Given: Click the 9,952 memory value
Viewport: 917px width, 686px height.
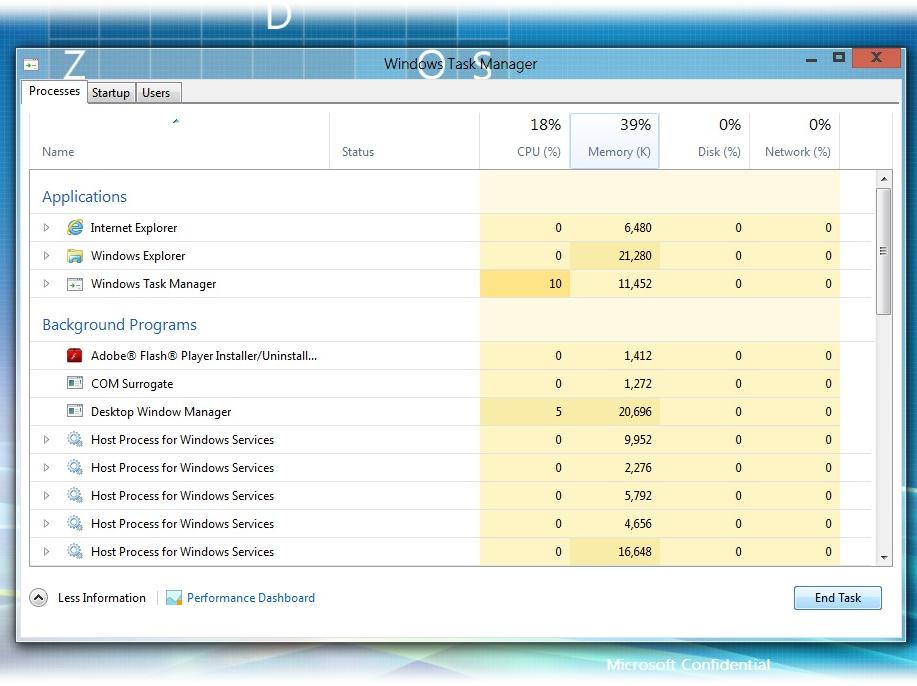Looking at the screenshot, I should 638,440.
